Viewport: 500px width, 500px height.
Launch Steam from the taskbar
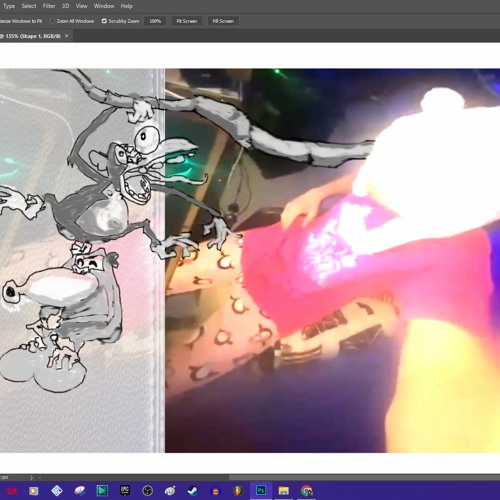click(x=193, y=491)
